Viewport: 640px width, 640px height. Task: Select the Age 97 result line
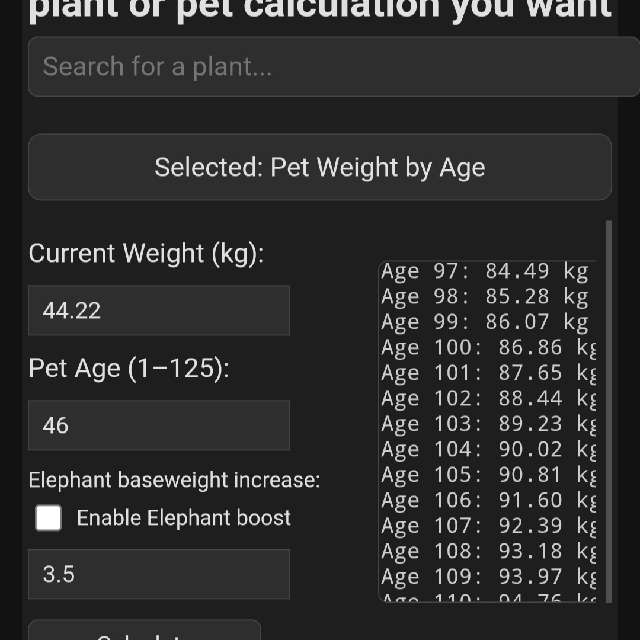(x=485, y=272)
